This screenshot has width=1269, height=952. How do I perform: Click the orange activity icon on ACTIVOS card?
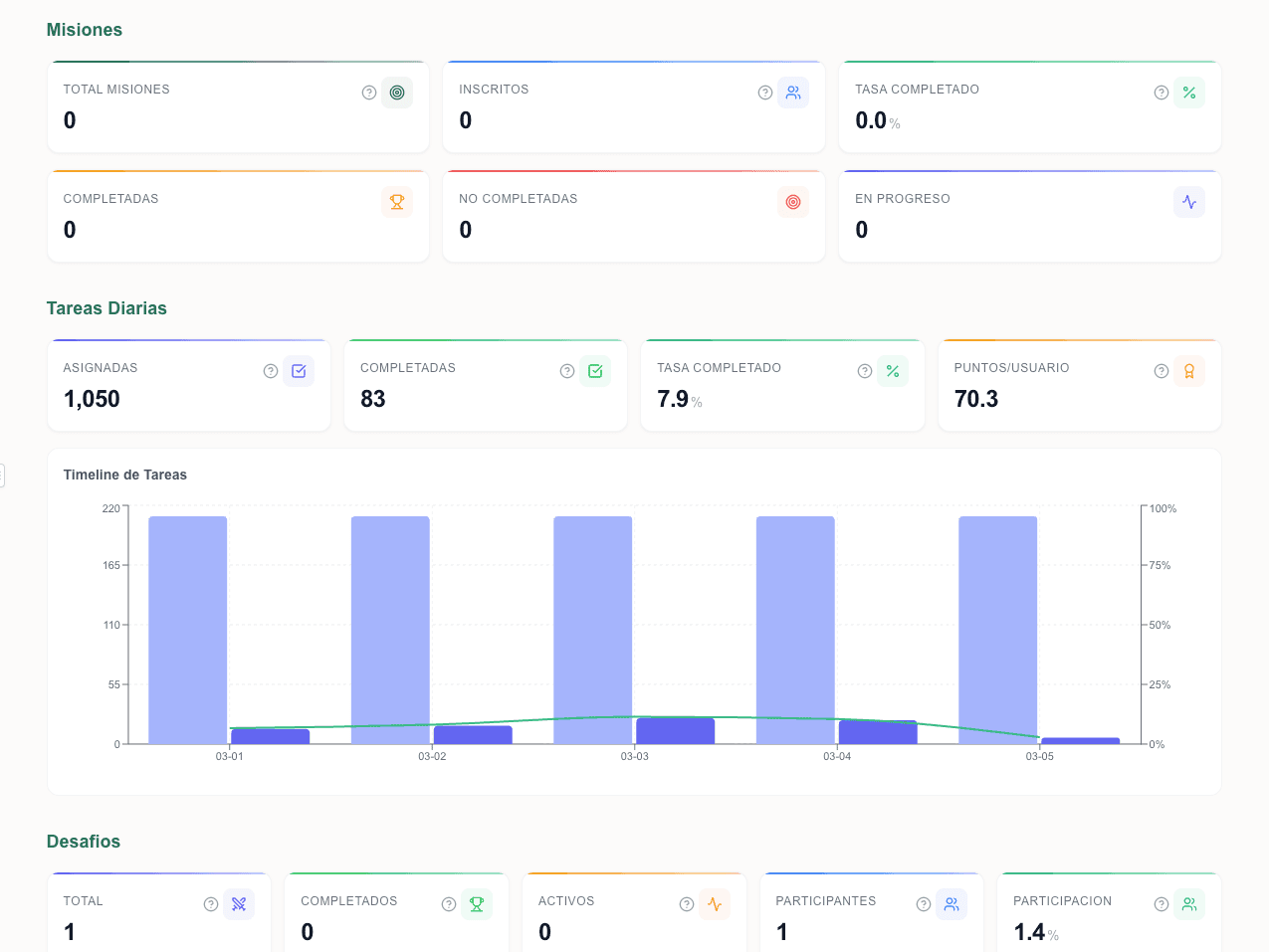click(715, 903)
